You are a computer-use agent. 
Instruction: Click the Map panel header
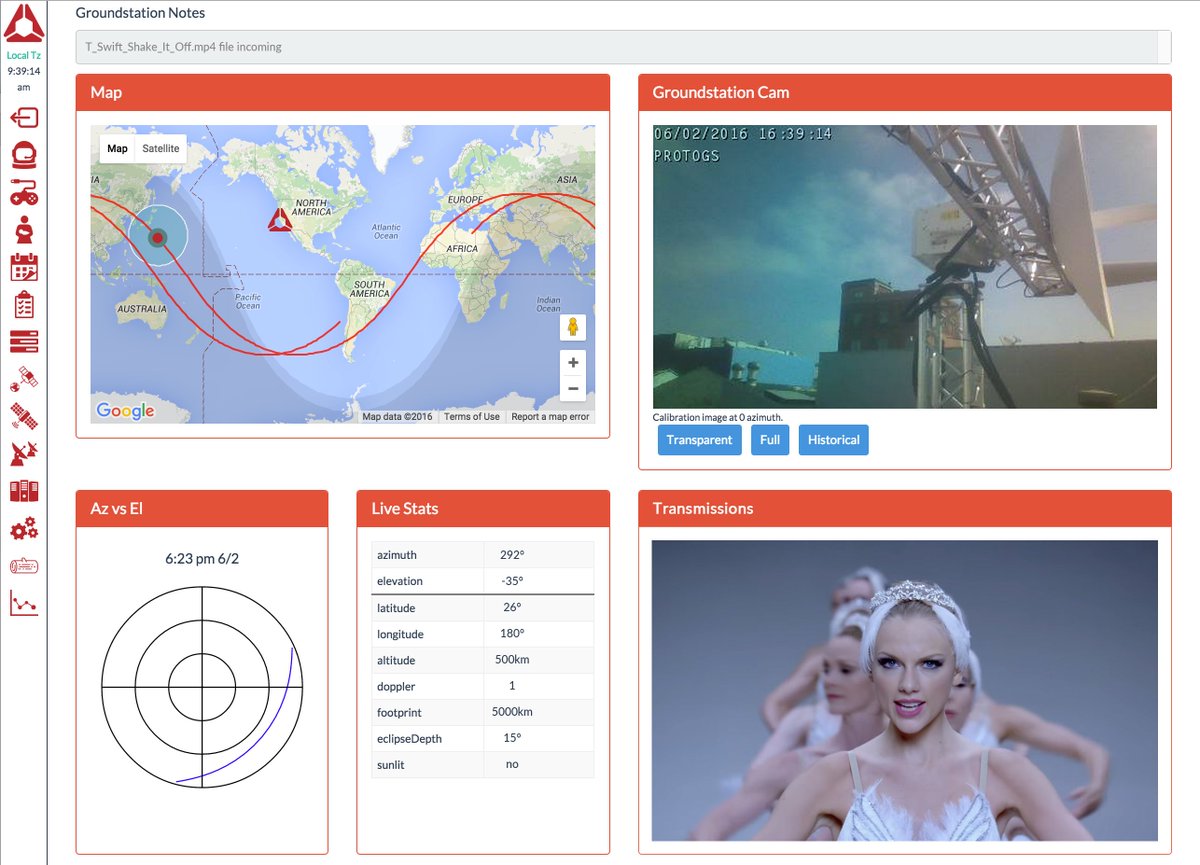tap(343, 92)
